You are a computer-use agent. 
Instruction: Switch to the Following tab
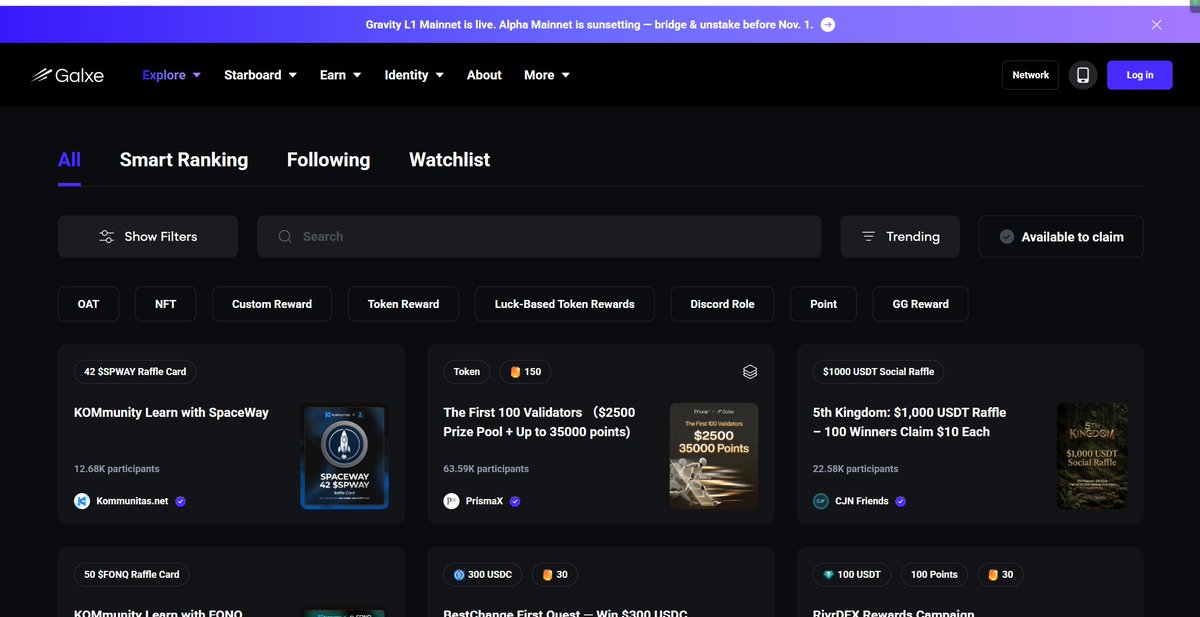(x=328, y=160)
